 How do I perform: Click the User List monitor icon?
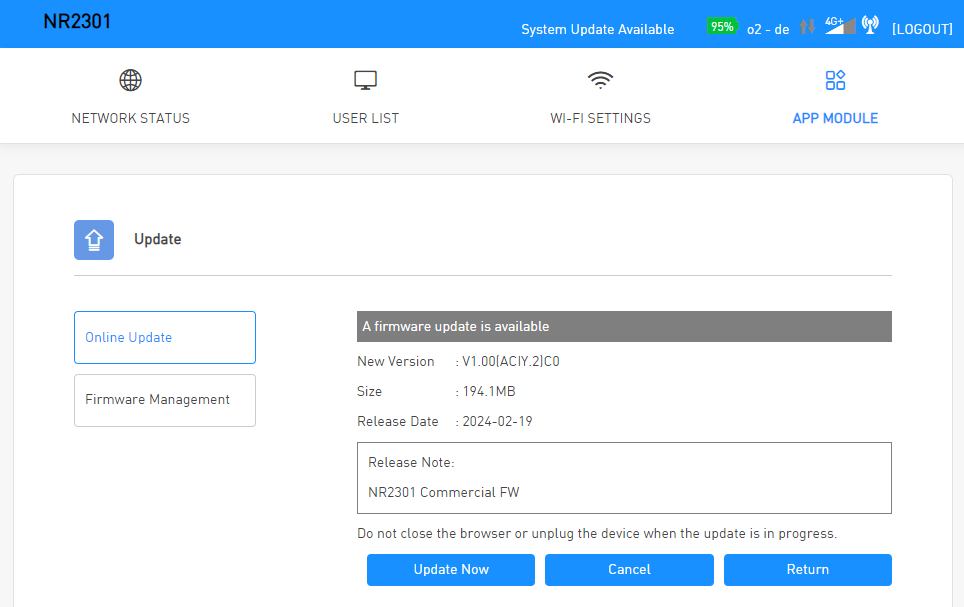[365, 80]
